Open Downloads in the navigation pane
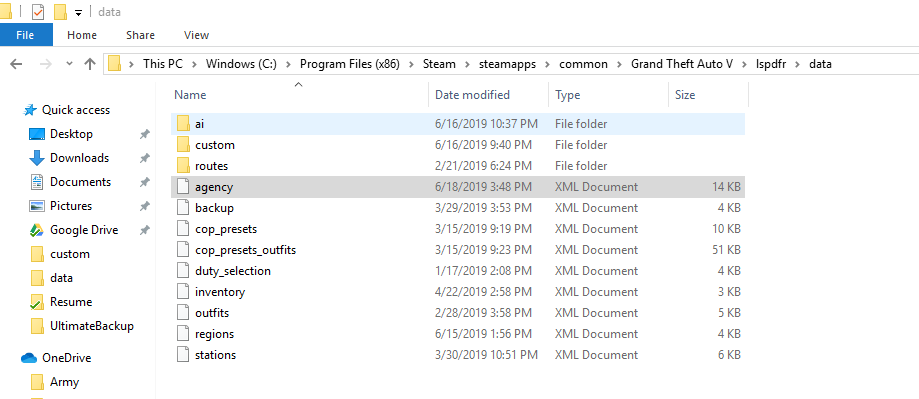The height and width of the screenshot is (399, 919). click(79, 158)
